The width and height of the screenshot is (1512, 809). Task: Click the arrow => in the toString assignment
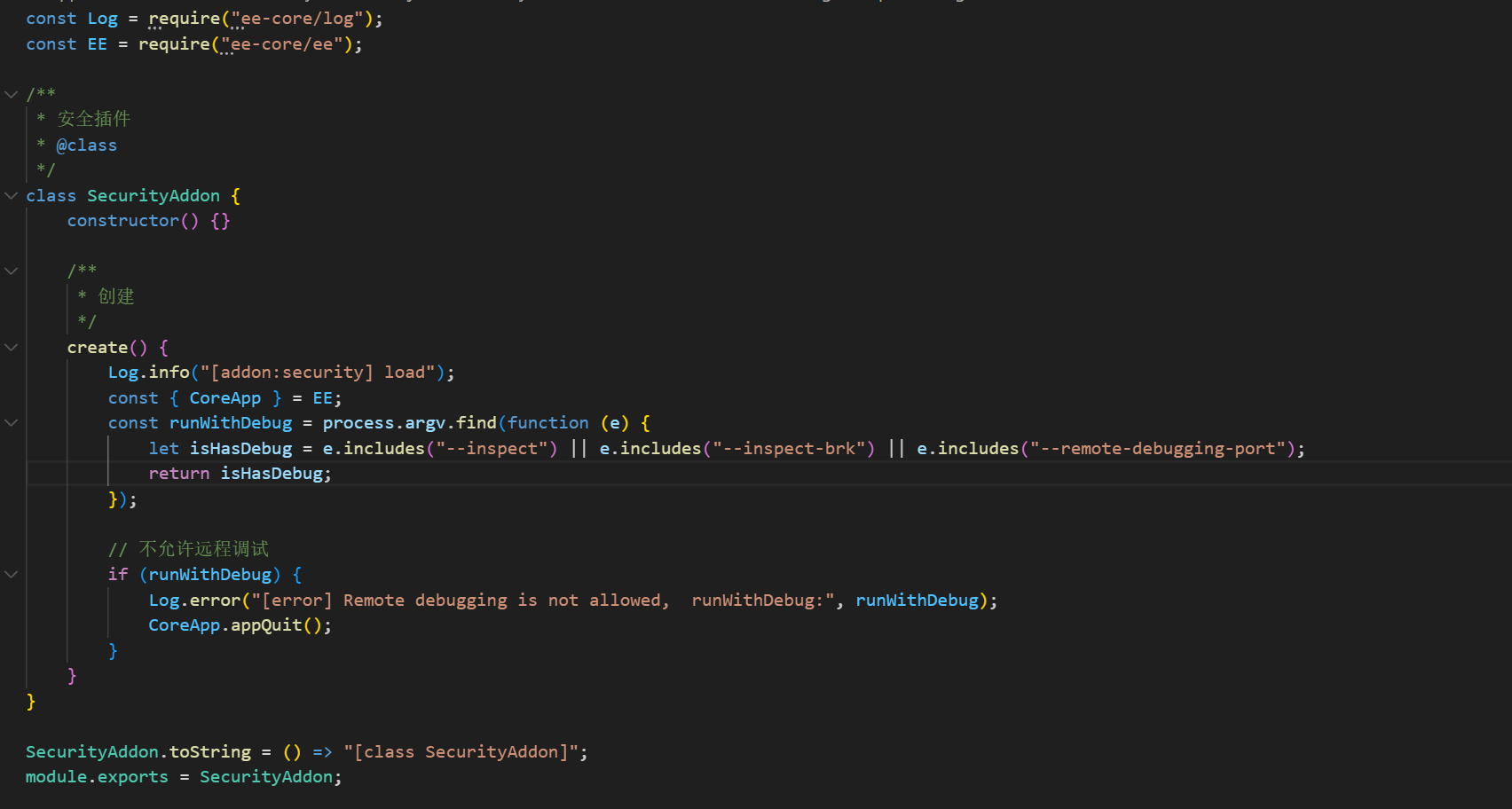(x=322, y=751)
